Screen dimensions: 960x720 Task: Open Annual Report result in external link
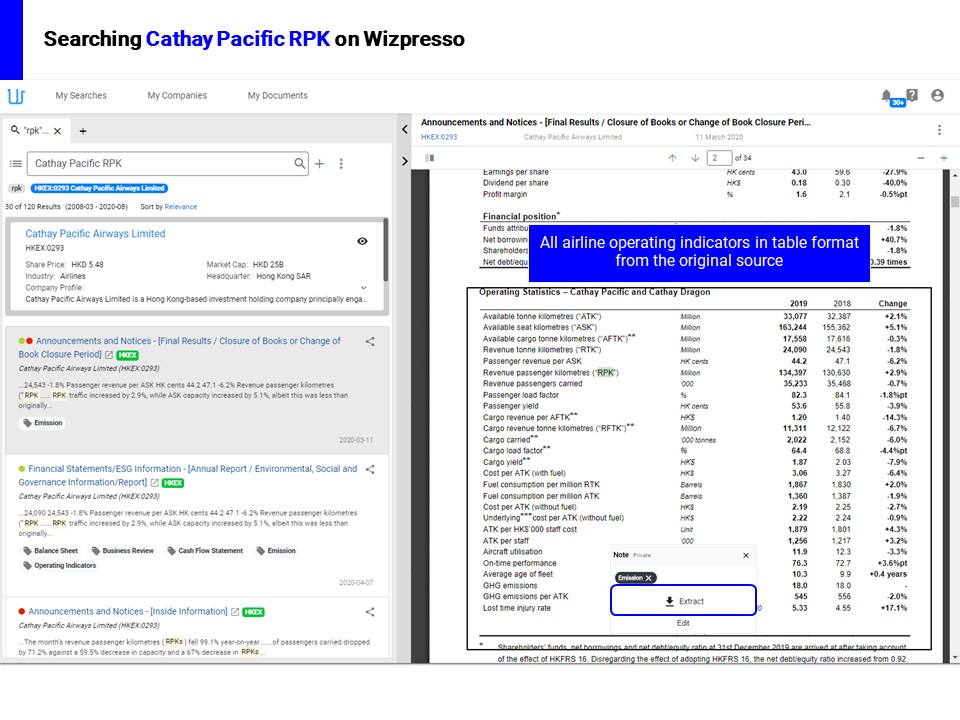point(154,483)
